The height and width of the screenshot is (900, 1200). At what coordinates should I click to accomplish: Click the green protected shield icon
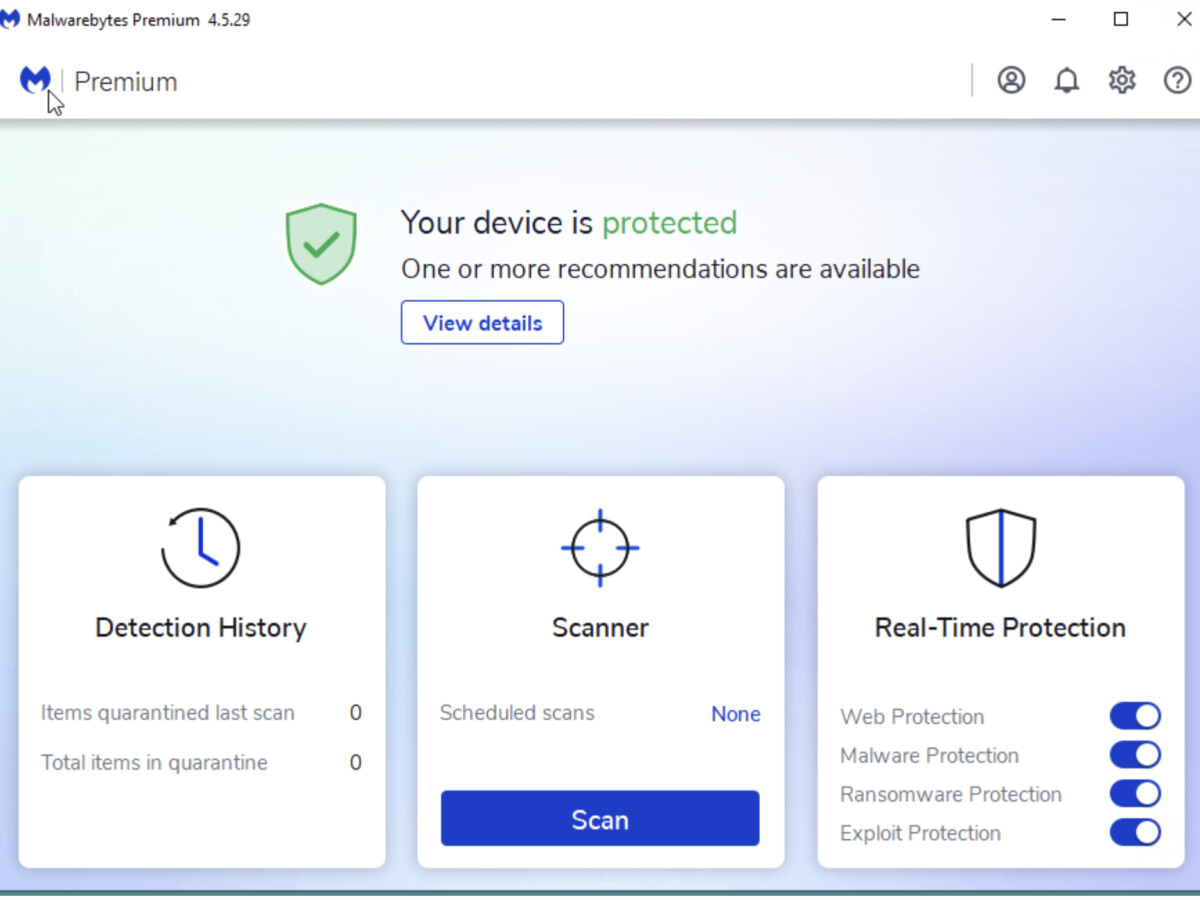321,244
